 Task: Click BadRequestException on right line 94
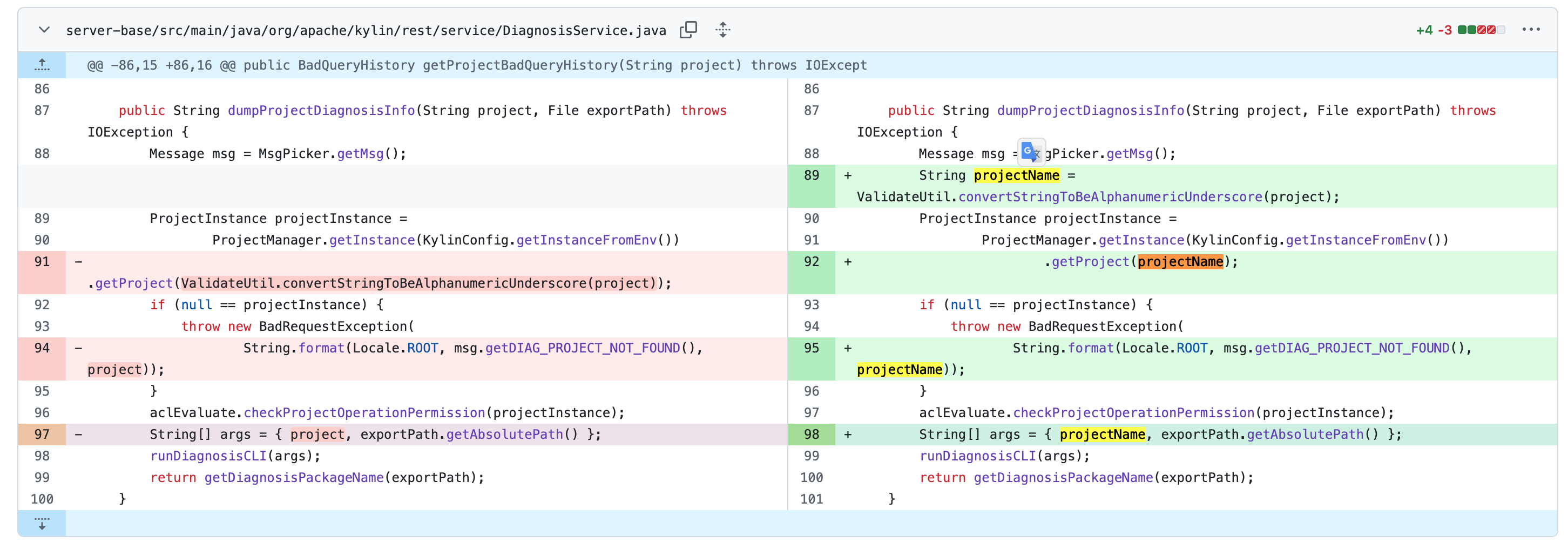(x=1103, y=327)
